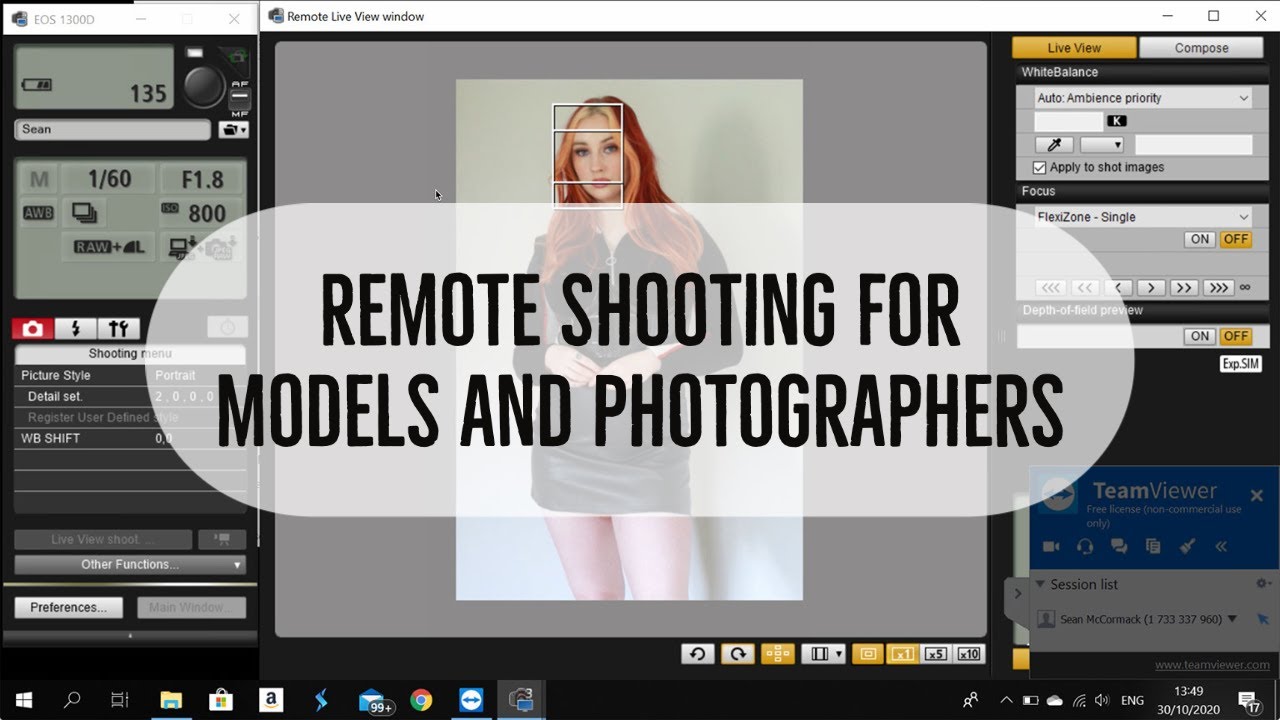The image size is (1280, 720).
Task: Open the Auto: Ambience priority white balance dropdown
Action: 1143,98
